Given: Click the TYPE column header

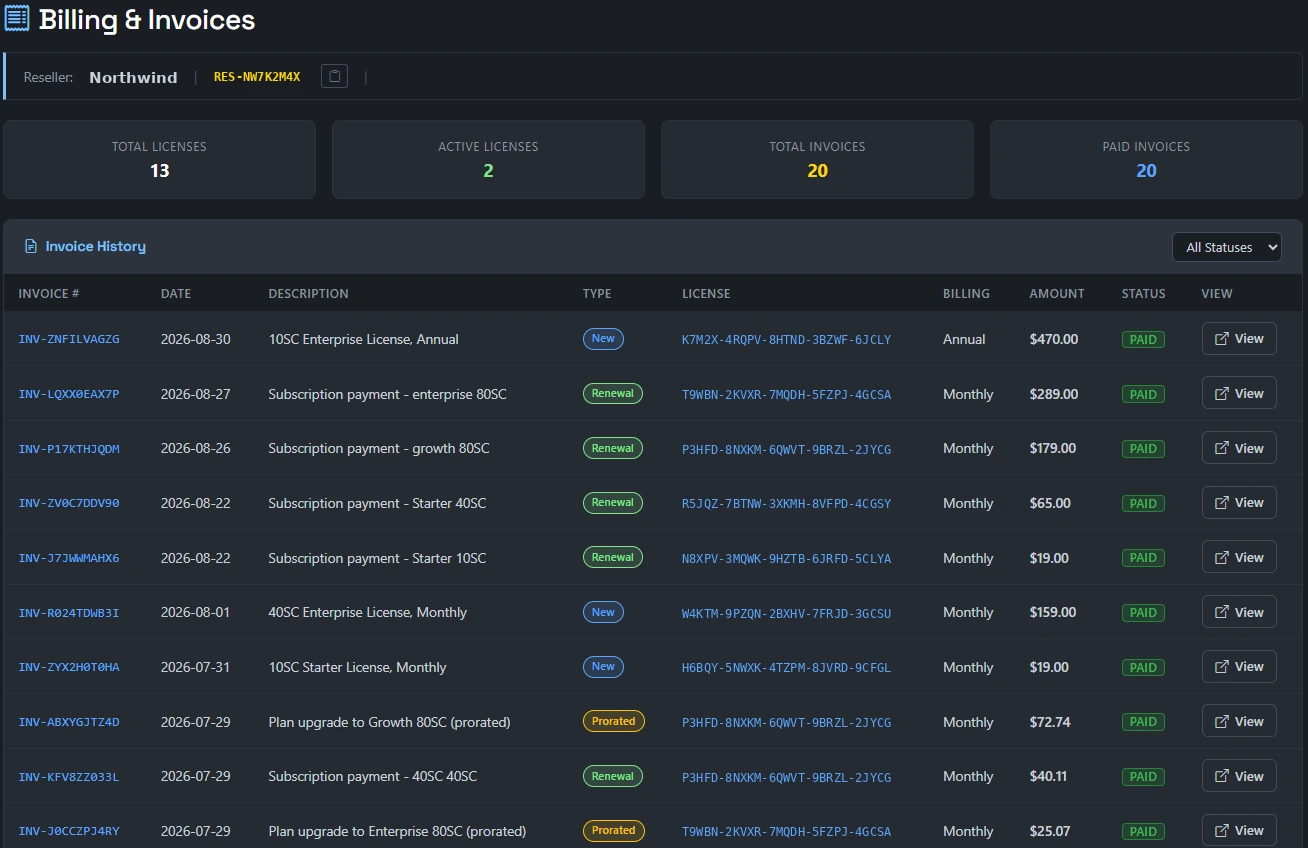Looking at the screenshot, I should point(597,294).
